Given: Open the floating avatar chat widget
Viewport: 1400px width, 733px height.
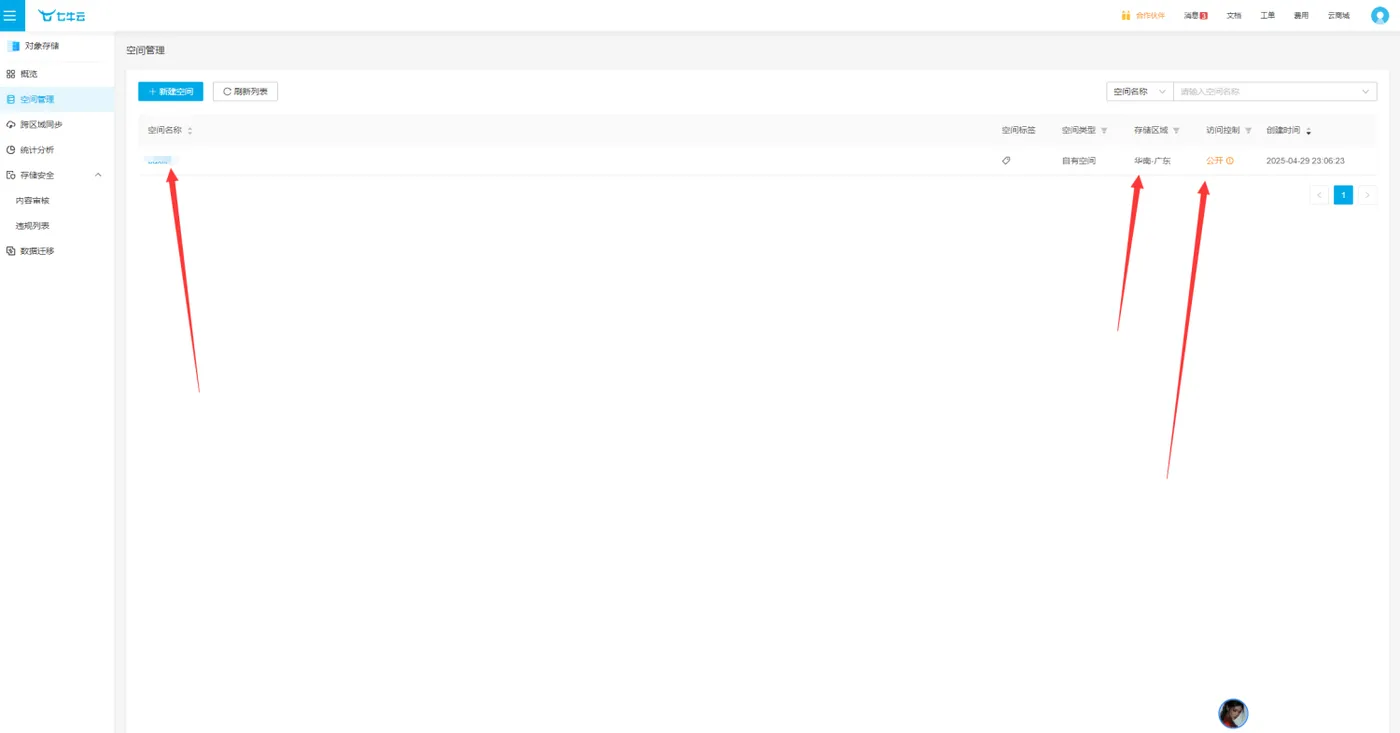Looking at the screenshot, I should (x=1233, y=713).
